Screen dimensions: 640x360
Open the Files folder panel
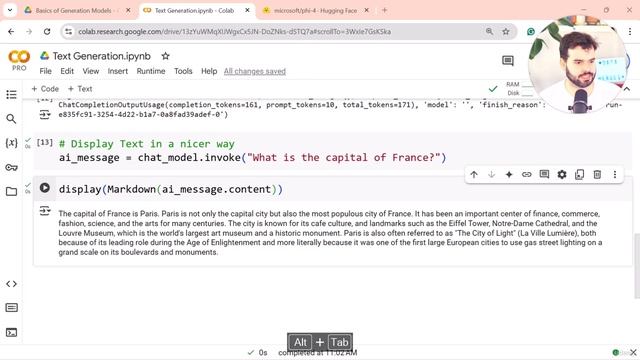(11, 191)
